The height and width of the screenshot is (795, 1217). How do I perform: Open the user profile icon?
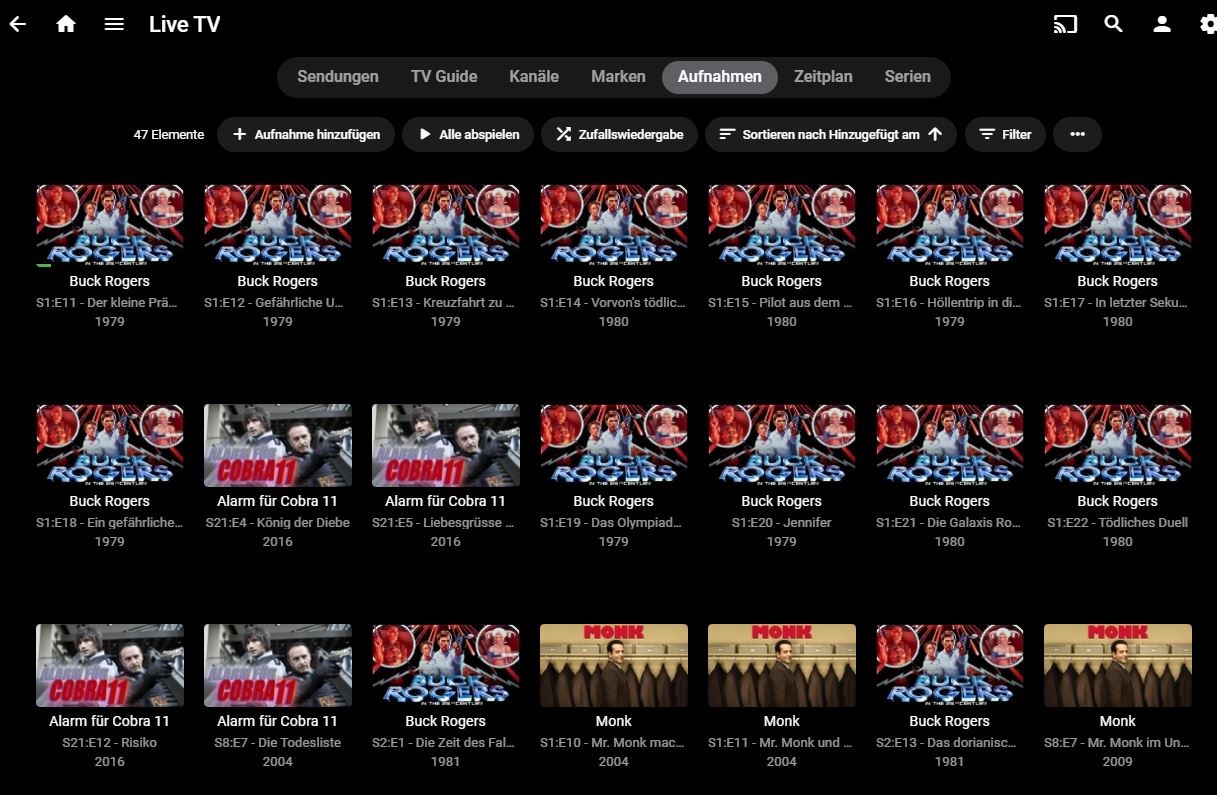coord(1162,24)
